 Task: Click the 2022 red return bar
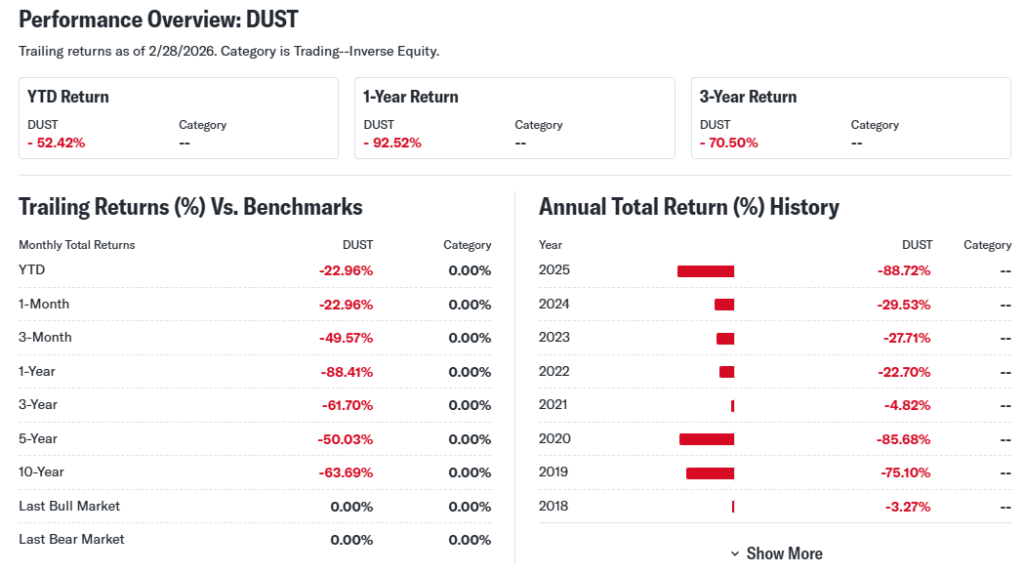tap(726, 372)
